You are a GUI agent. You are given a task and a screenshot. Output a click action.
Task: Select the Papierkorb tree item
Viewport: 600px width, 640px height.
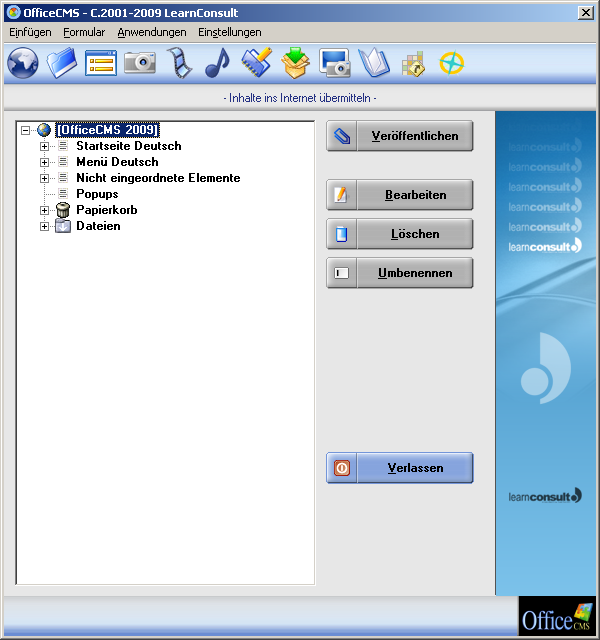click(107, 210)
